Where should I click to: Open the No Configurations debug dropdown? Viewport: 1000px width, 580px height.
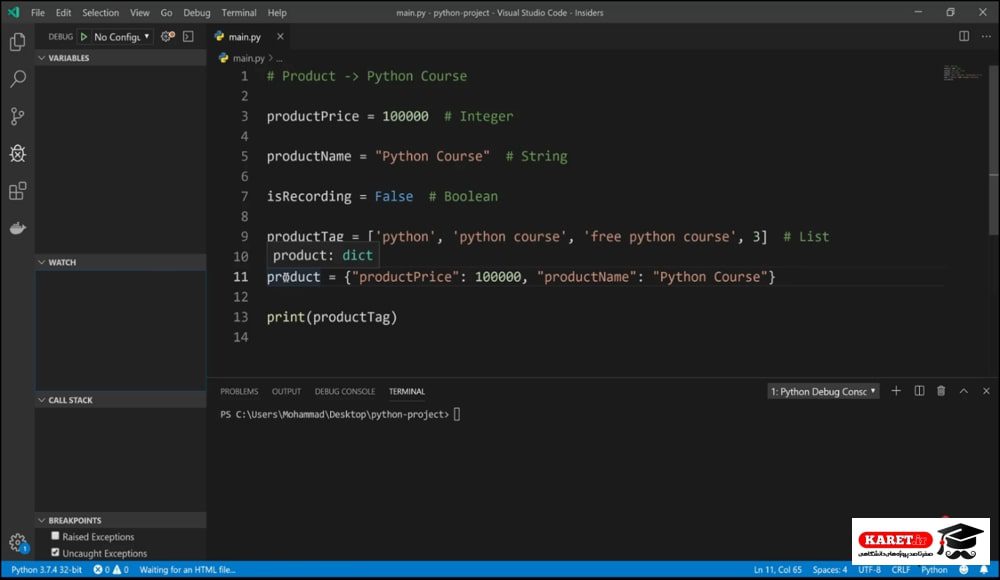click(122, 37)
